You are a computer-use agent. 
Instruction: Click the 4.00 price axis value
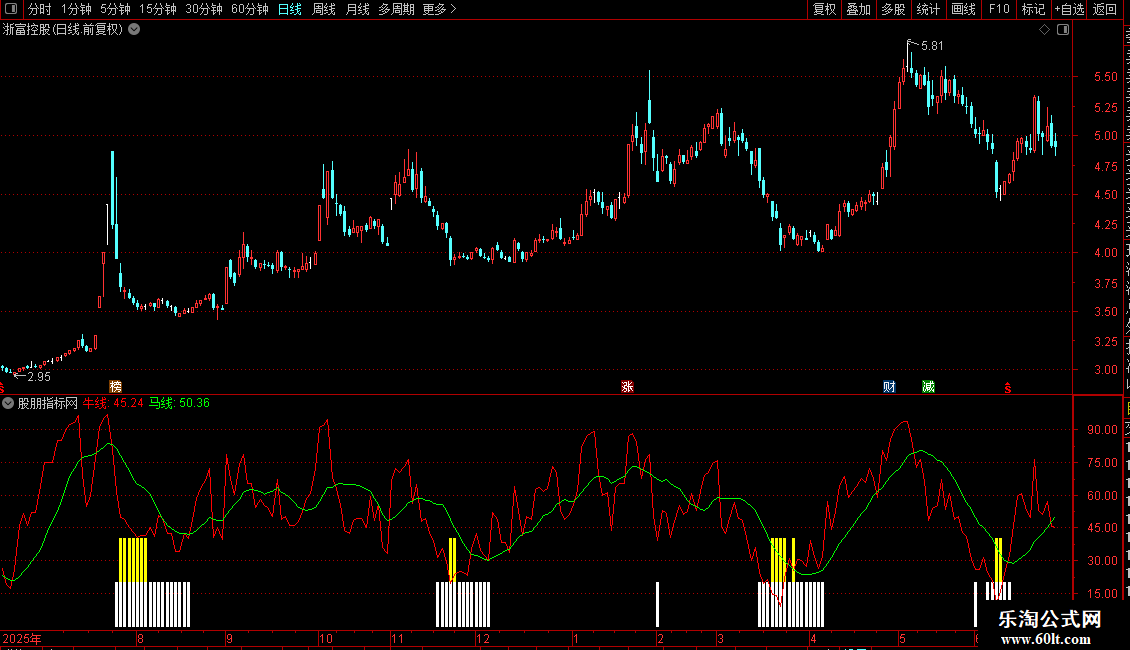point(1106,253)
